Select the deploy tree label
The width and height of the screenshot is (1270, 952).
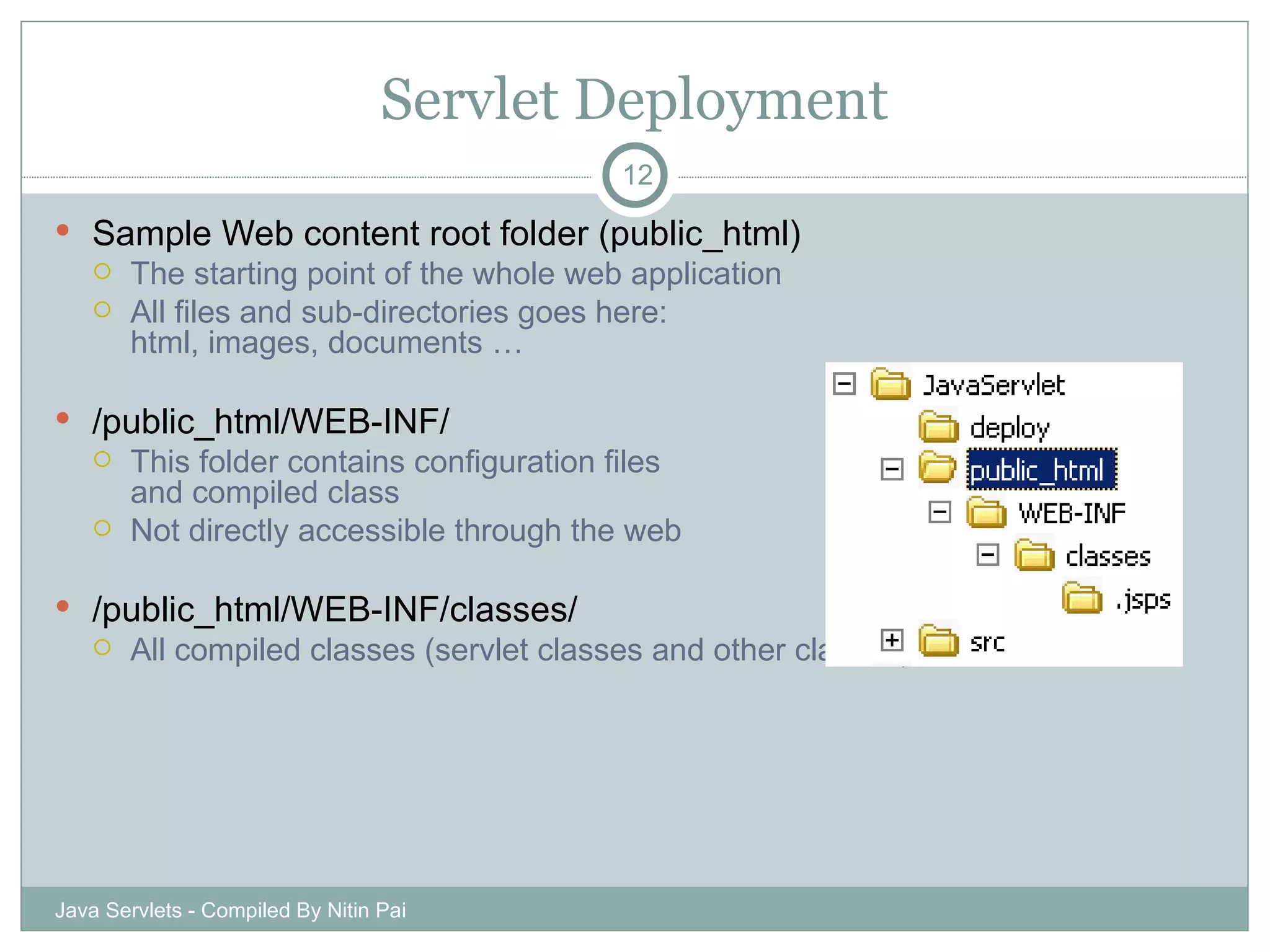pos(1010,428)
